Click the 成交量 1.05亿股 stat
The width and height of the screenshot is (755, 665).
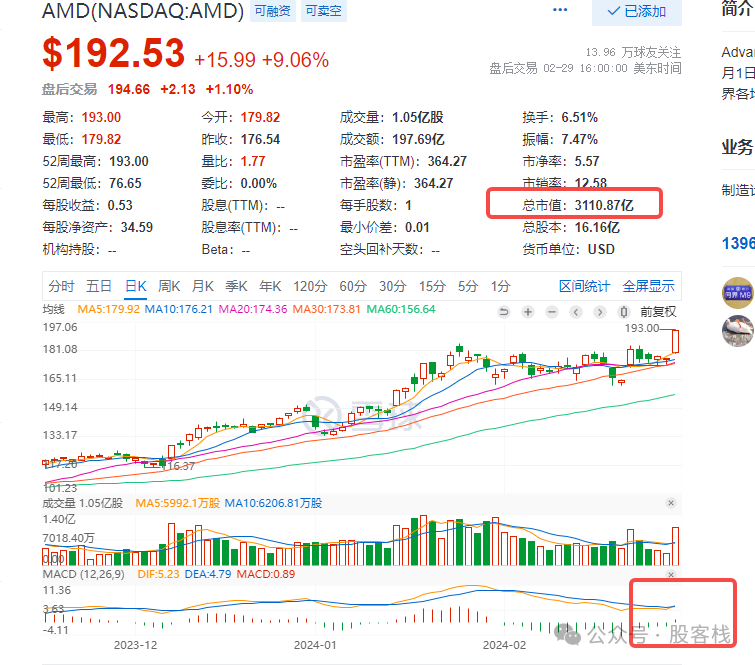[x=391, y=117]
